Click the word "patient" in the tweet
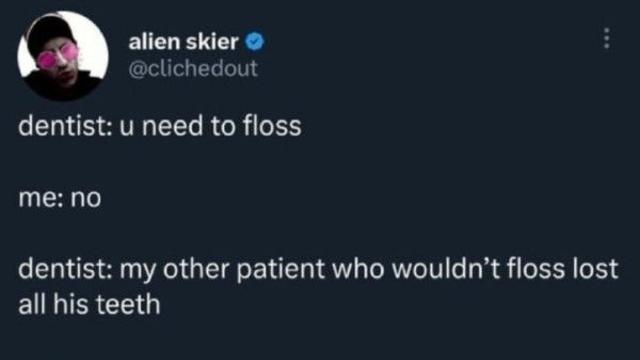 pos(280,270)
